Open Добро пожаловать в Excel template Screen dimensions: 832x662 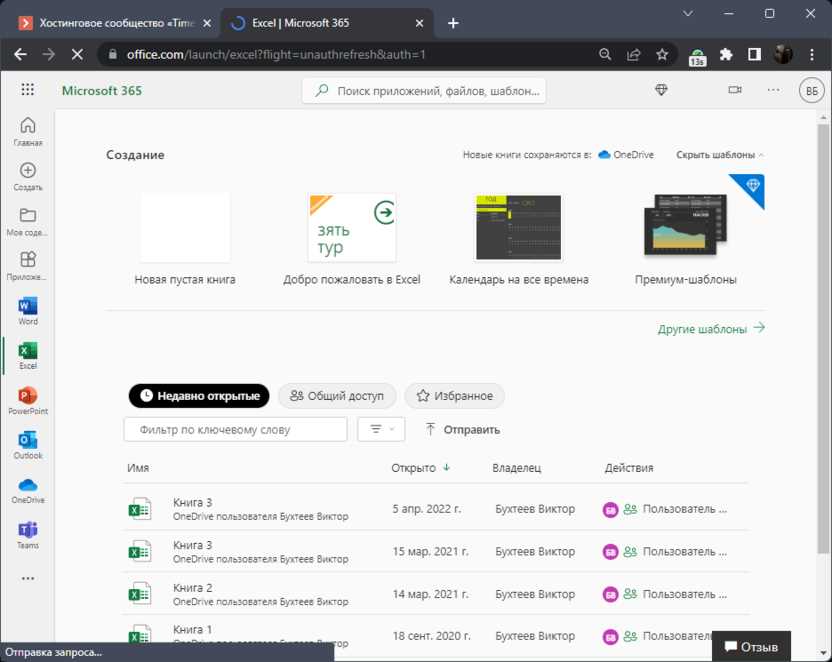pos(352,239)
